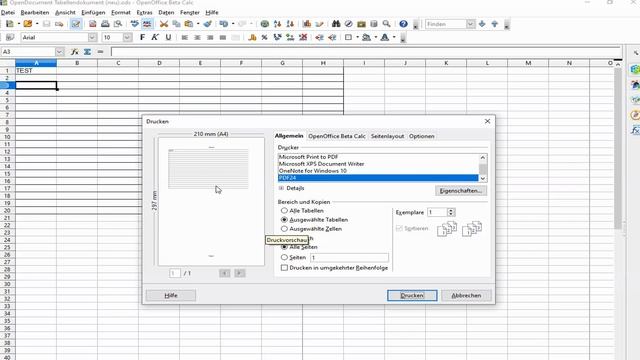
Task: Click the Italic K formatting icon
Action: [x=155, y=37]
